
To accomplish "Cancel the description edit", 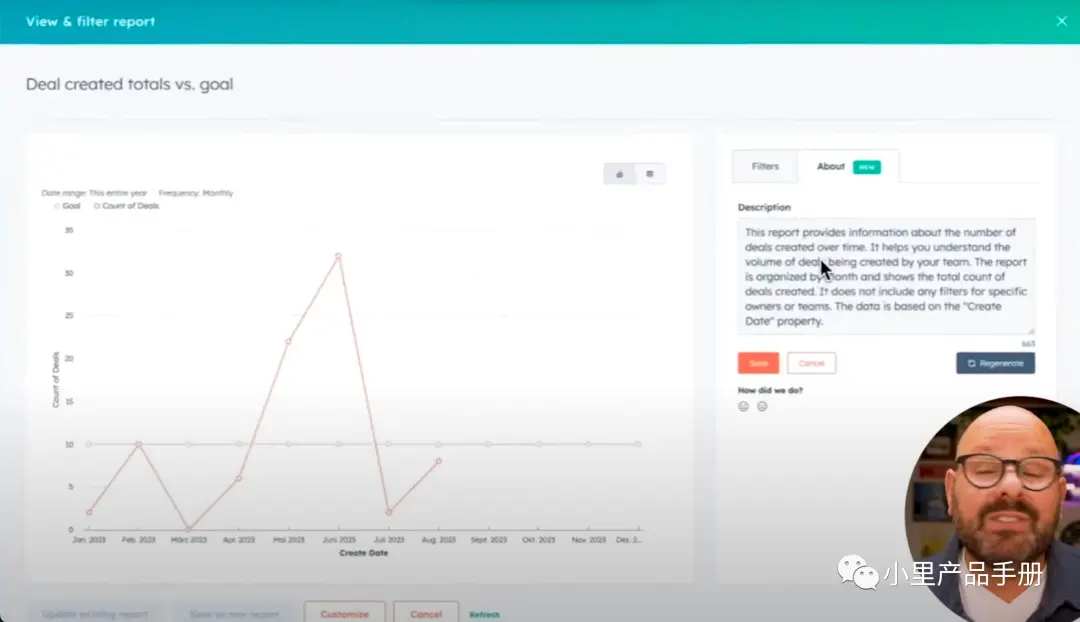I will [811, 363].
